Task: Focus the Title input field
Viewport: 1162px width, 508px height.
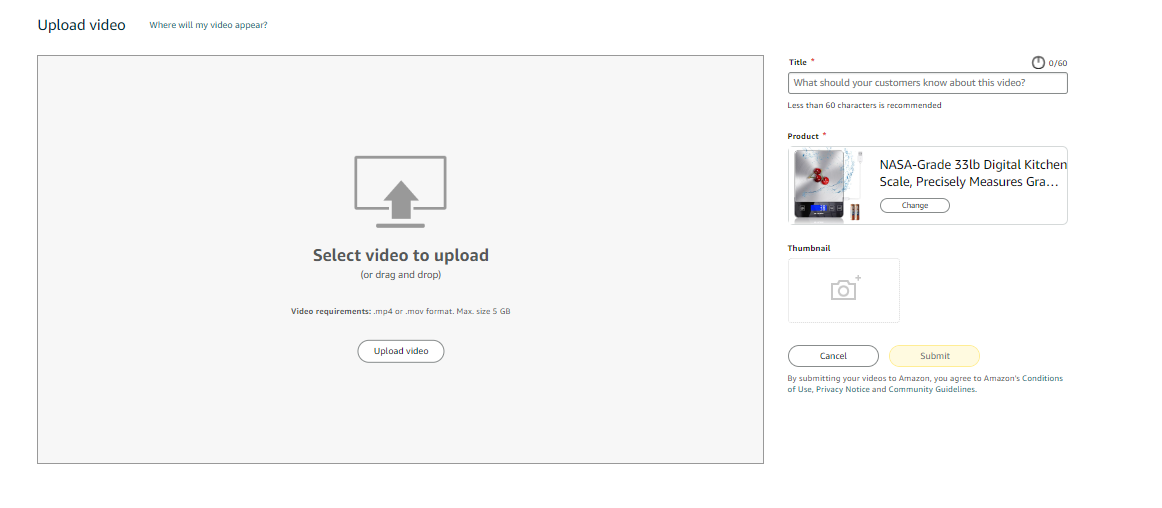Action: [927, 83]
